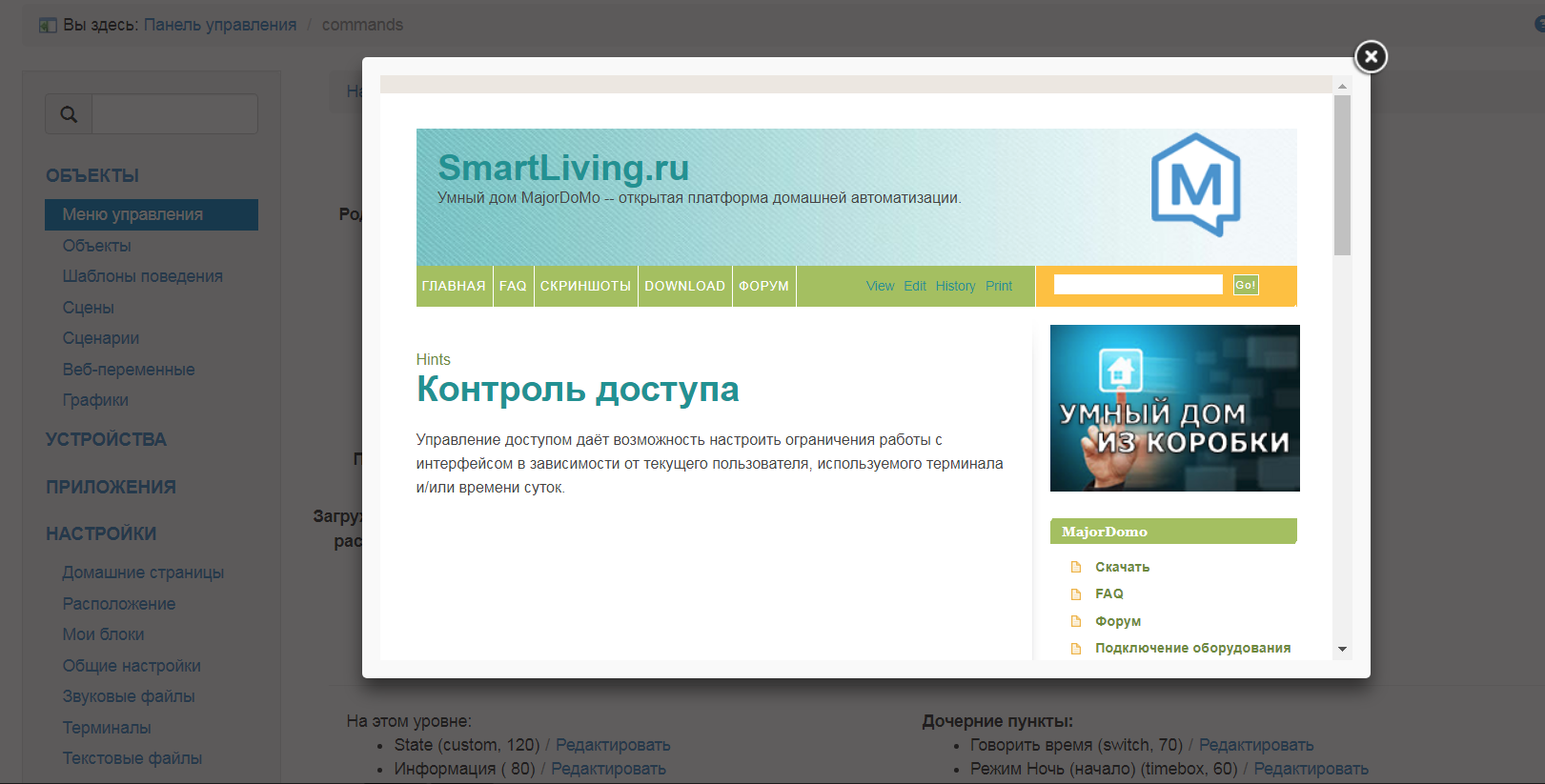Open Сцены in the sidebar
Screen dimensions: 1545x784
tap(88, 308)
